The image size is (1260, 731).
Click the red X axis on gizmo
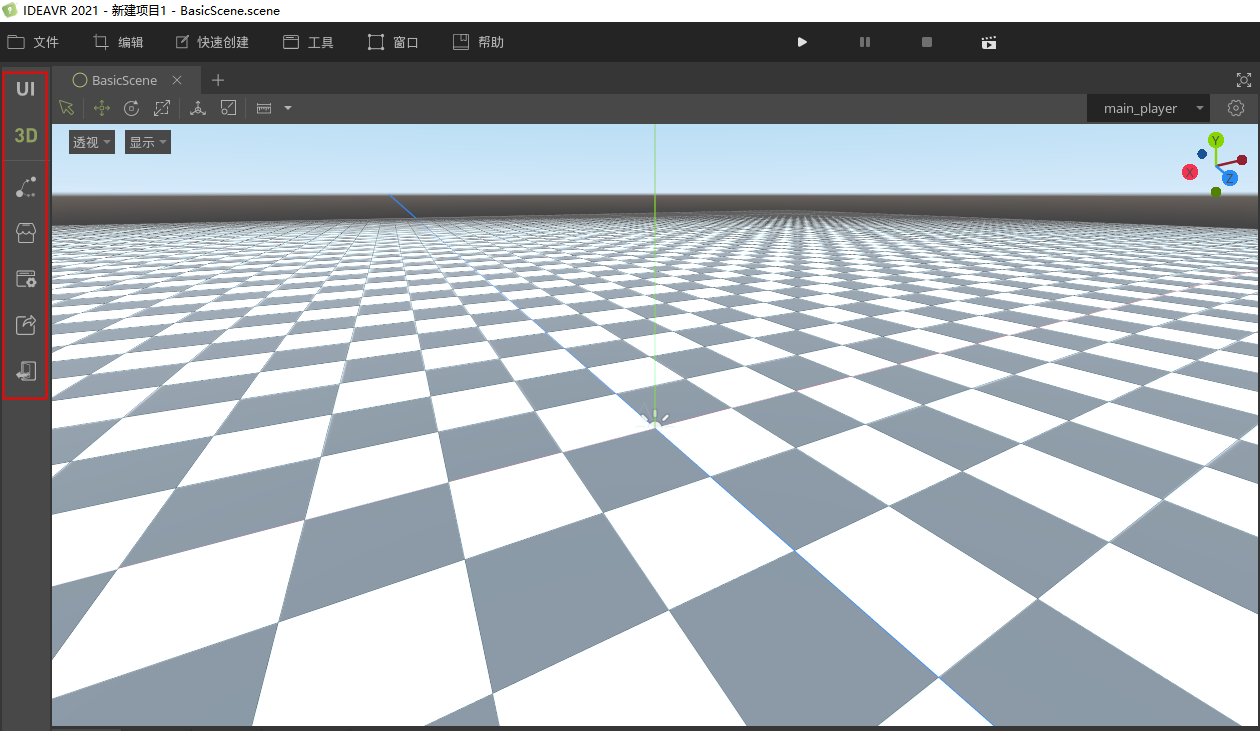point(1190,172)
